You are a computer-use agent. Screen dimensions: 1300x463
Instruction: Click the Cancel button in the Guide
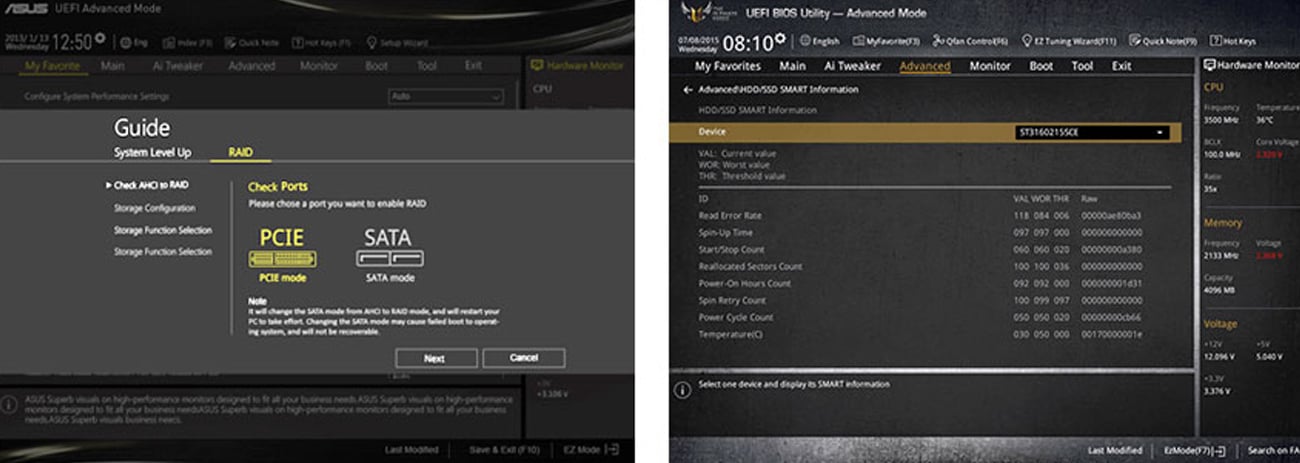tap(523, 358)
